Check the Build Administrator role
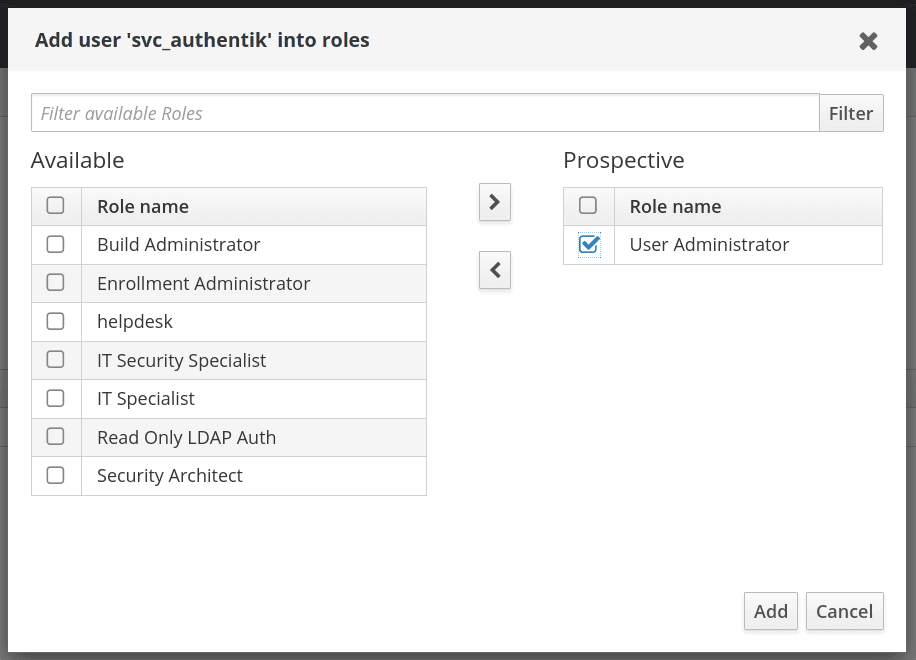Viewport: 916px width, 660px height. pyautogui.click(x=56, y=244)
